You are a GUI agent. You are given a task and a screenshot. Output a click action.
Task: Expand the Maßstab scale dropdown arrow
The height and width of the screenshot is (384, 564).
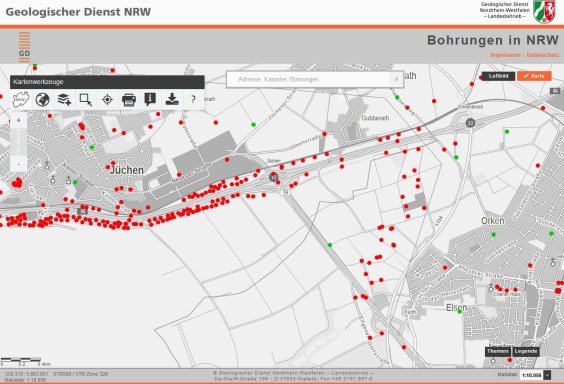point(547,375)
